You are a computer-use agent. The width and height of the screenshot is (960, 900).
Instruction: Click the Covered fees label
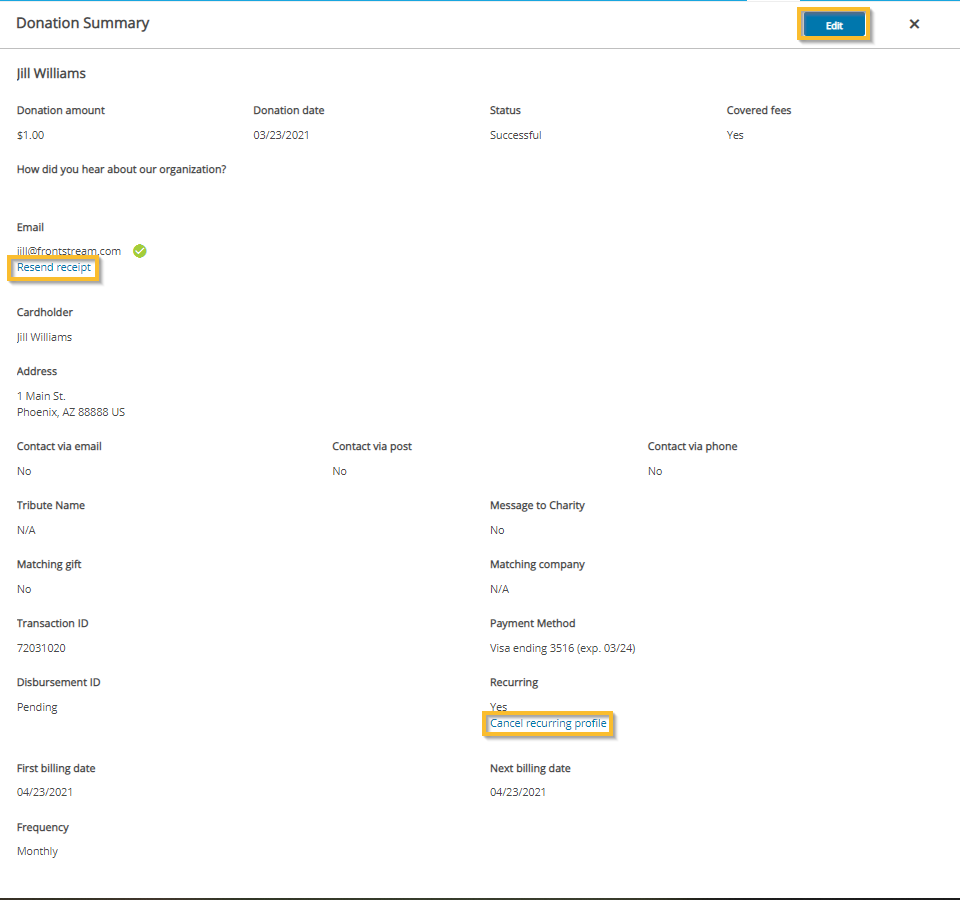pyautogui.click(x=759, y=110)
